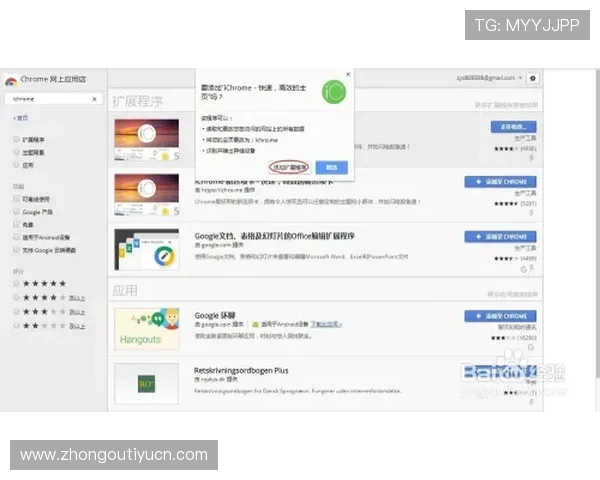Click the star rating of the first iChrome result

(506, 149)
